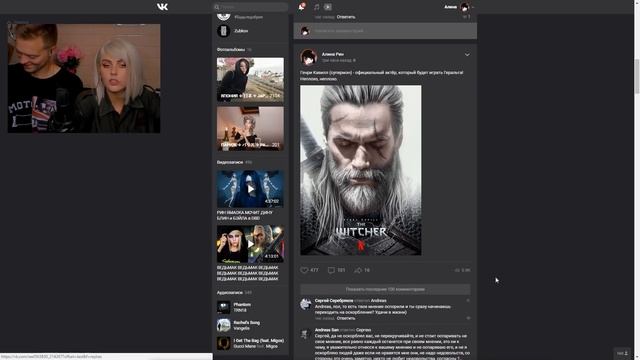This screenshot has height=360, width=640.
Task: Like the post with heart icon
Action: tap(304, 270)
